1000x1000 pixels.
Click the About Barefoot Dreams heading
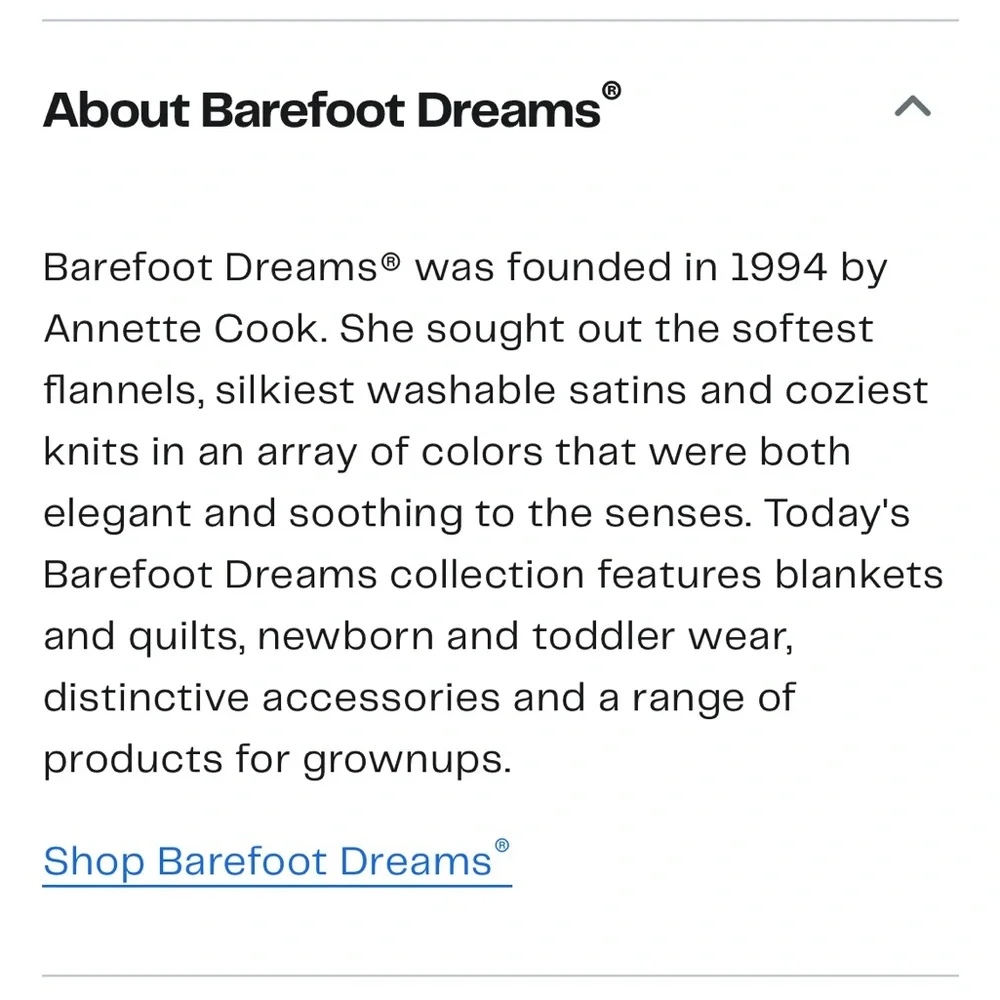[x=320, y=110]
